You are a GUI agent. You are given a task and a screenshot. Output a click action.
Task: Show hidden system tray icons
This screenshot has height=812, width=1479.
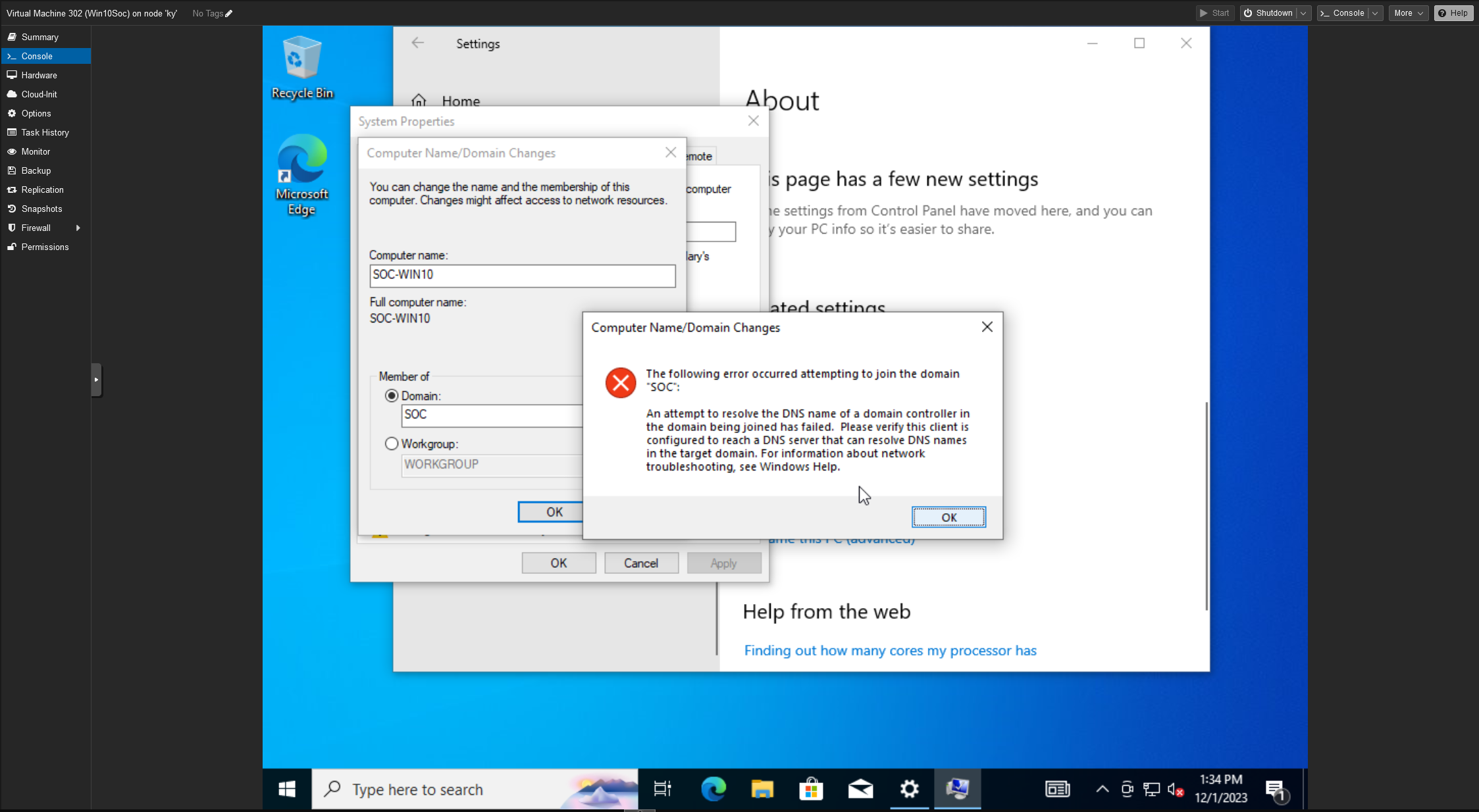(x=1102, y=789)
